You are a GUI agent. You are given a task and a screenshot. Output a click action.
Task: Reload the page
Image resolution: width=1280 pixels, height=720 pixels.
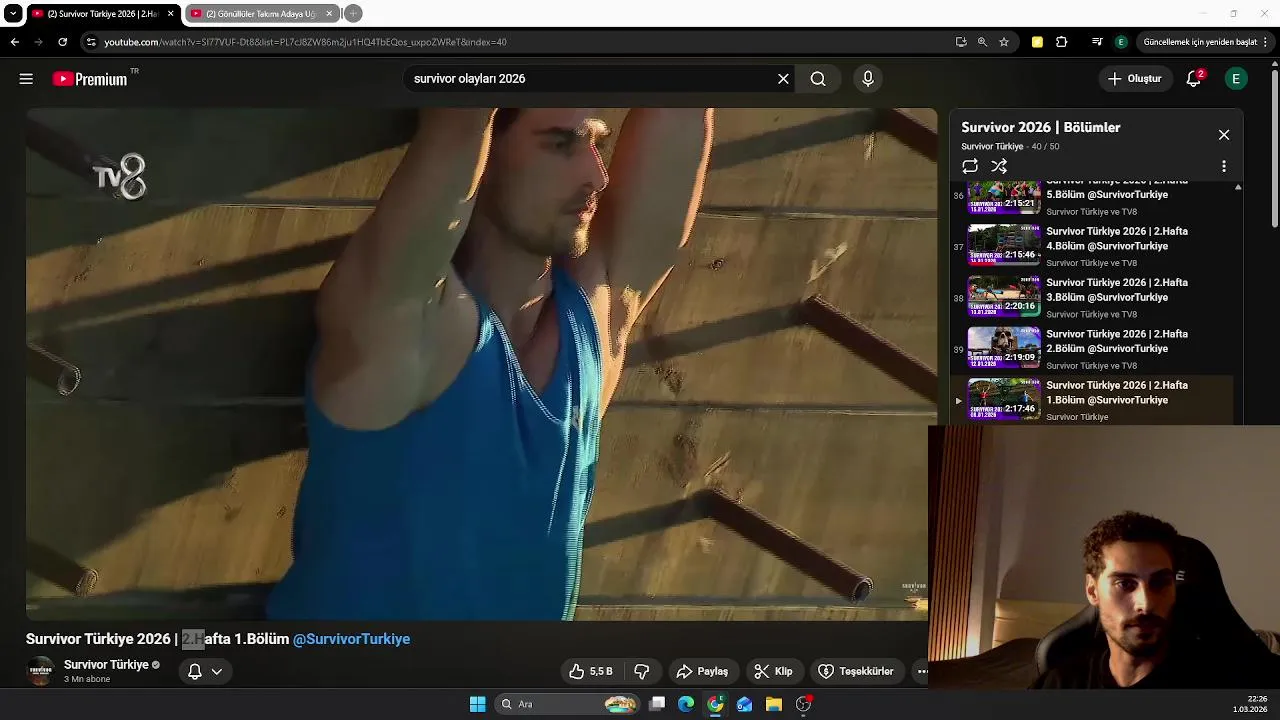(62, 42)
